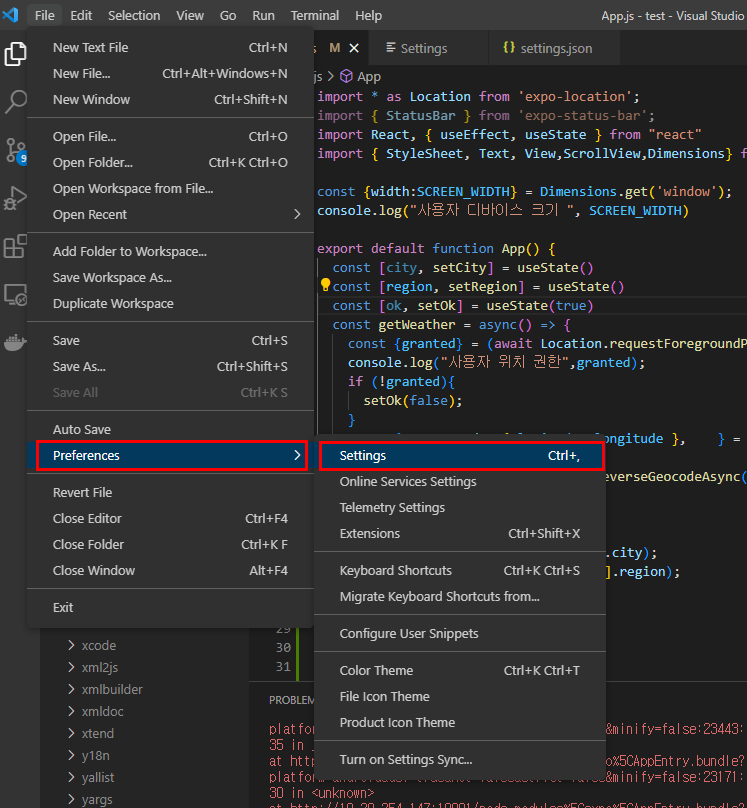Open the Explorer view in activity bar
747x808 pixels.
(15, 54)
